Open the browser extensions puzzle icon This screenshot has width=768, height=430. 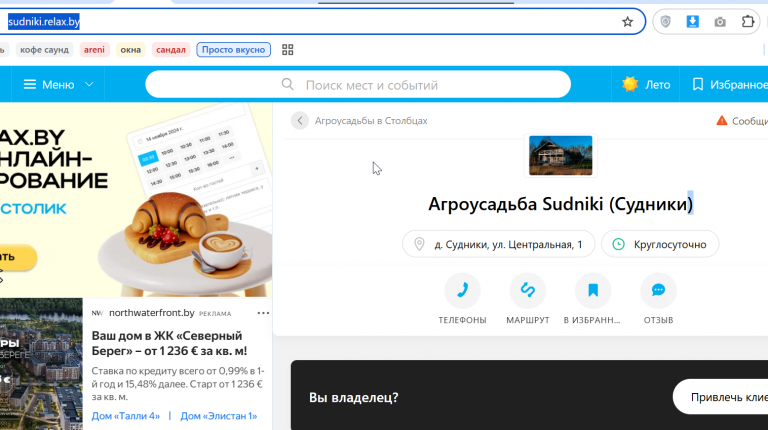[747, 22]
